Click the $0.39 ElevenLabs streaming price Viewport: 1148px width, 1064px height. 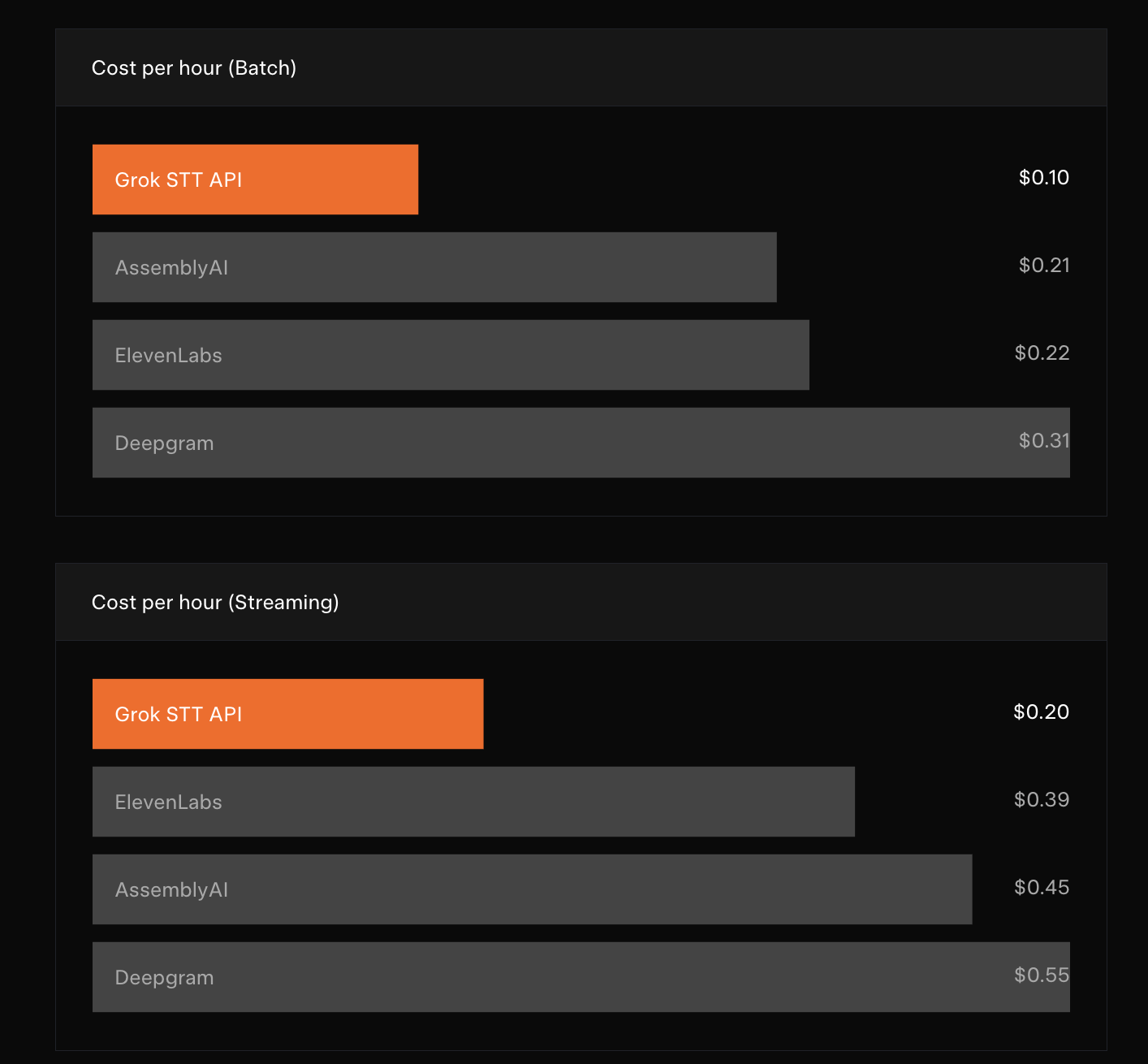click(1041, 800)
